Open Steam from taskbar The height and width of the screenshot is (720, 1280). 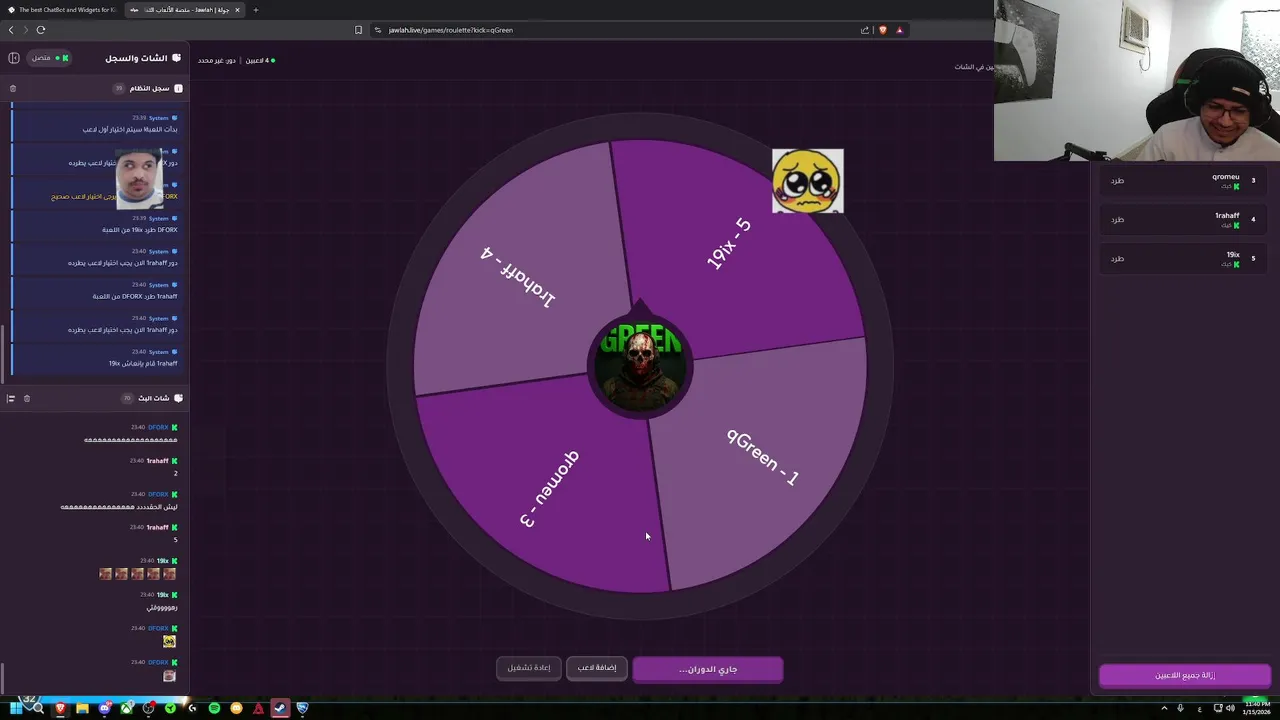(280, 708)
